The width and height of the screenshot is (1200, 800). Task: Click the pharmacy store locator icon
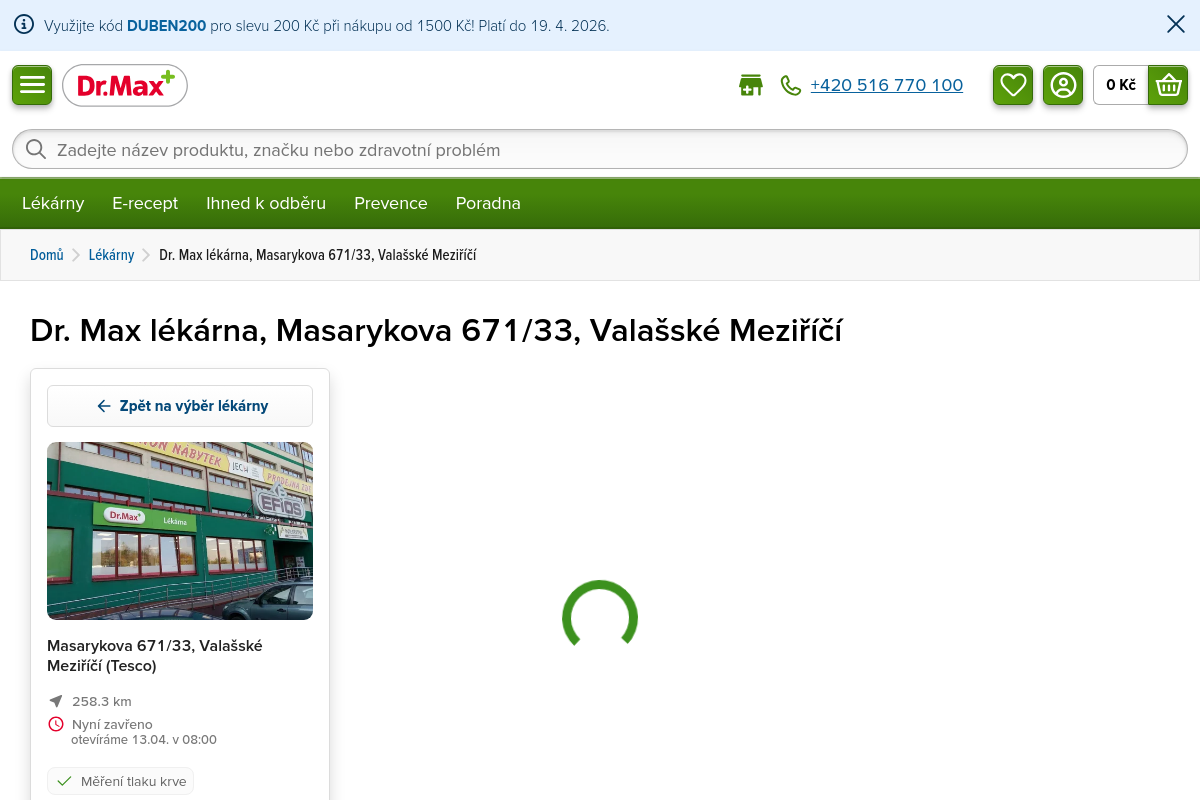(750, 86)
